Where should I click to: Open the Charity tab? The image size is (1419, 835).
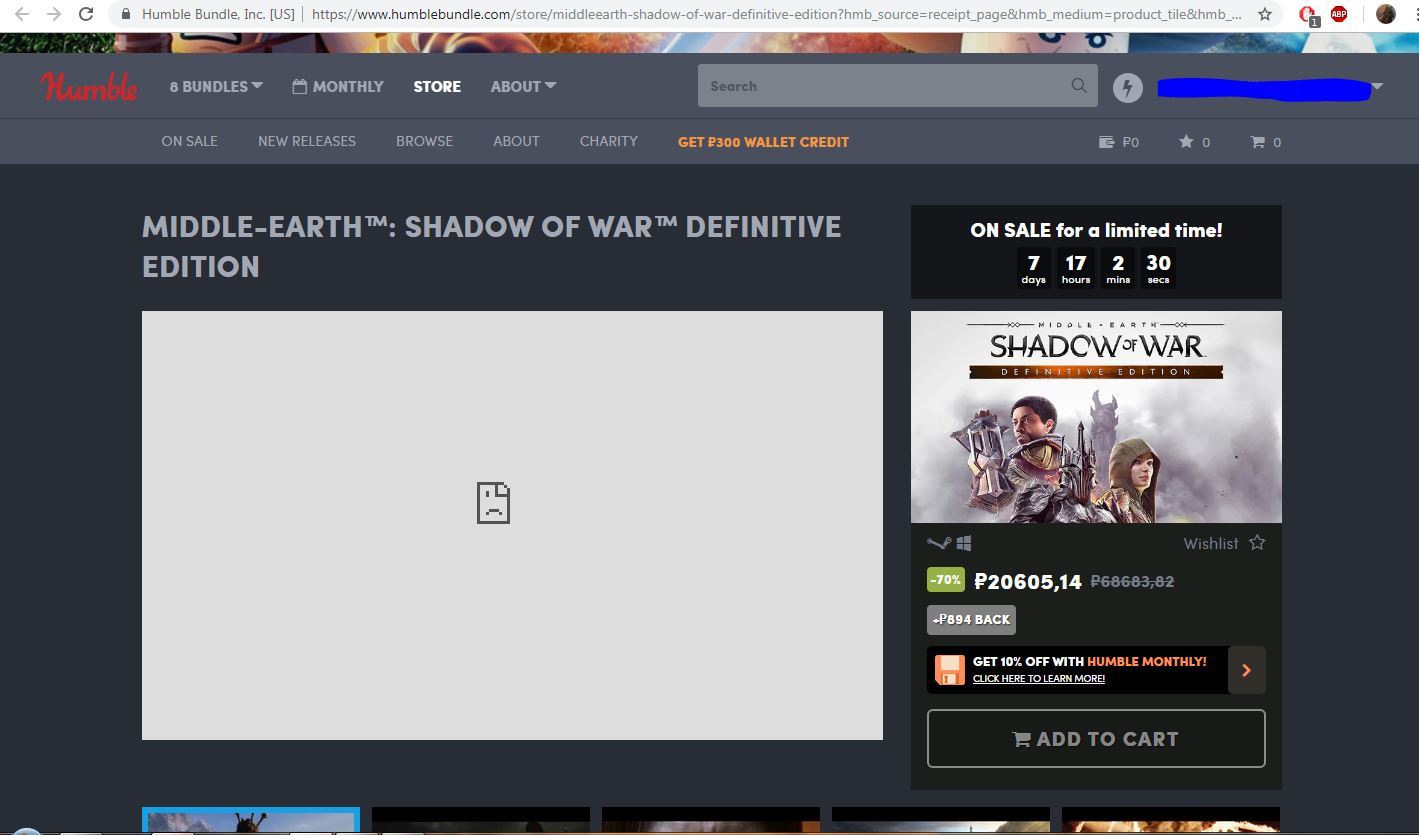608,142
